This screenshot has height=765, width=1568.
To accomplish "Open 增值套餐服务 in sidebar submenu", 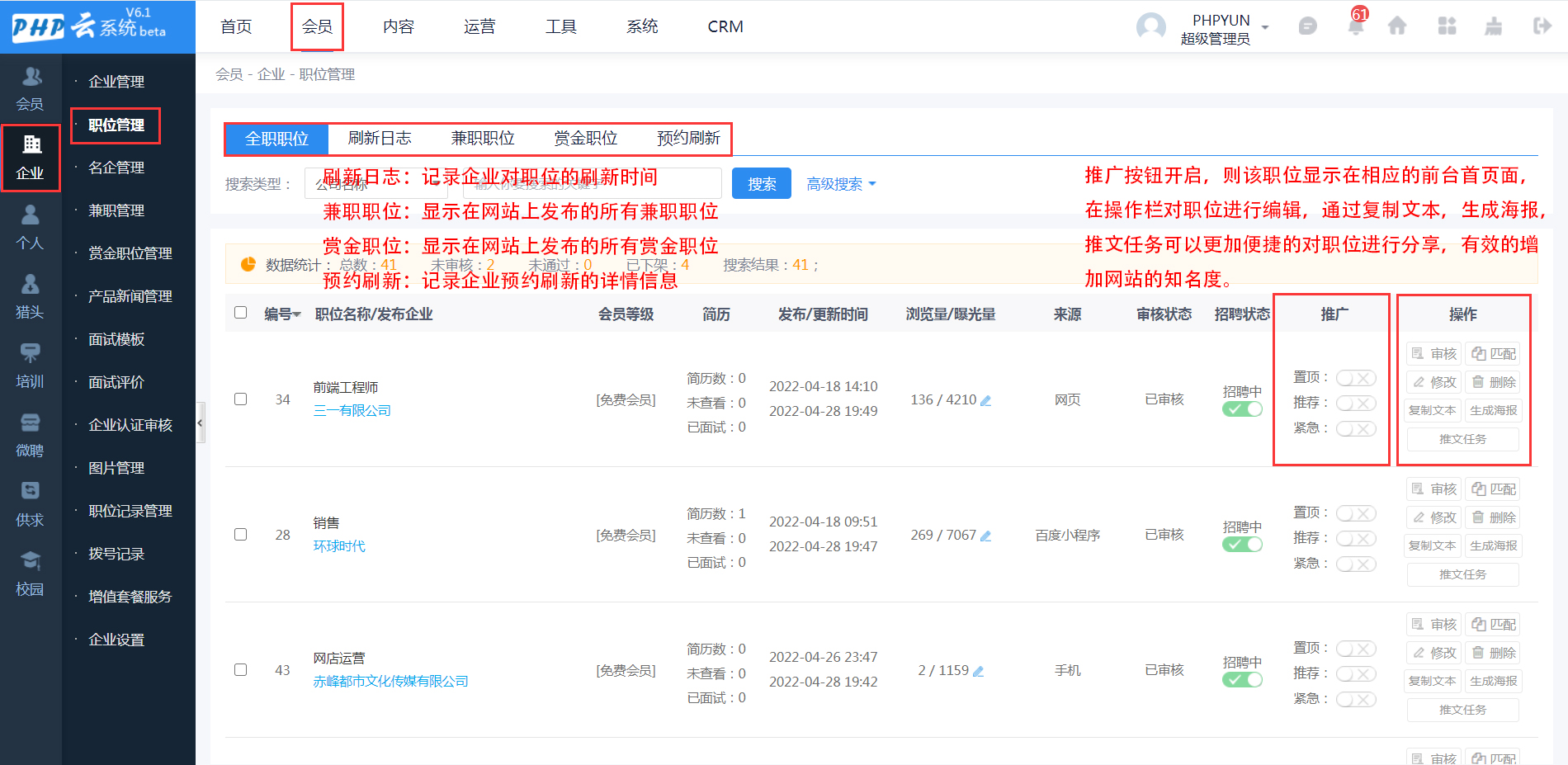I will pyautogui.click(x=130, y=597).
